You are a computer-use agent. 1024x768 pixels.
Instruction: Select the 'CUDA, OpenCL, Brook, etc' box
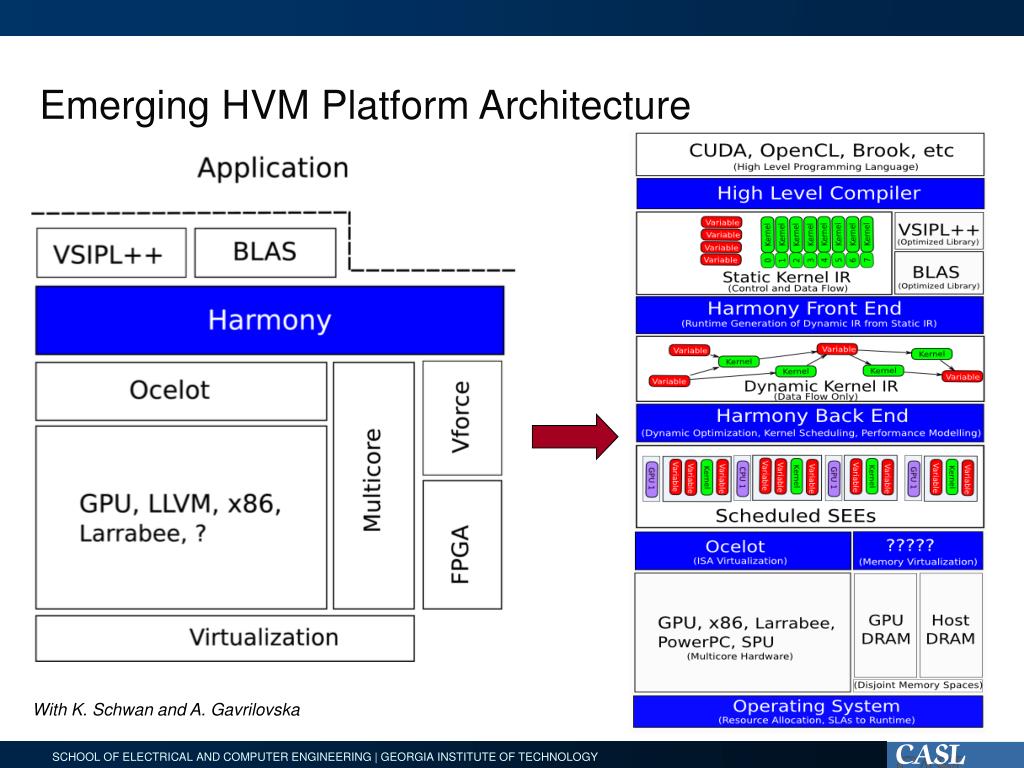[810, 155]
